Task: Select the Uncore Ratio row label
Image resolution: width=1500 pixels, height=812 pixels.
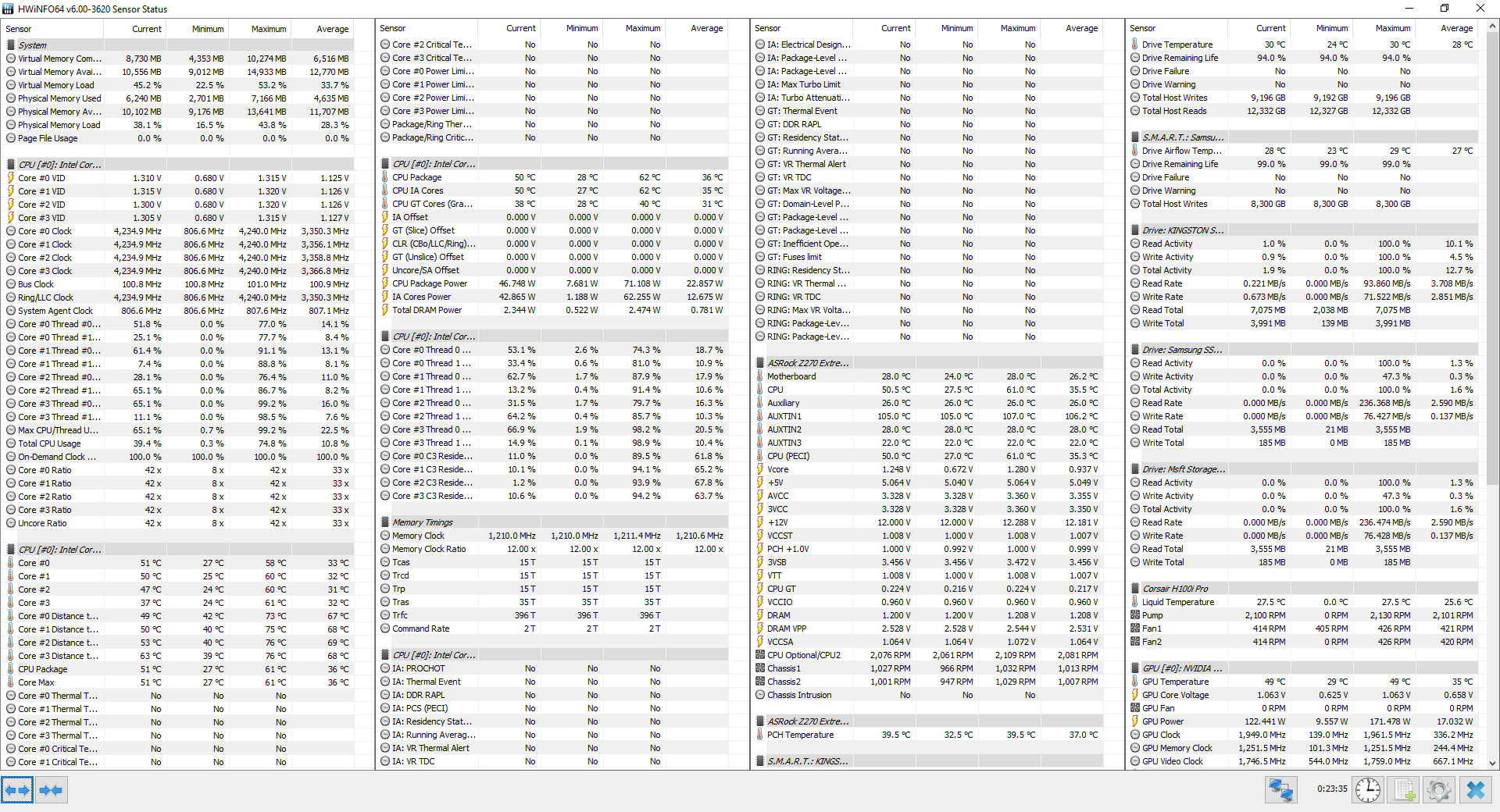Action: pyautogui.click(x=42, y=523)
